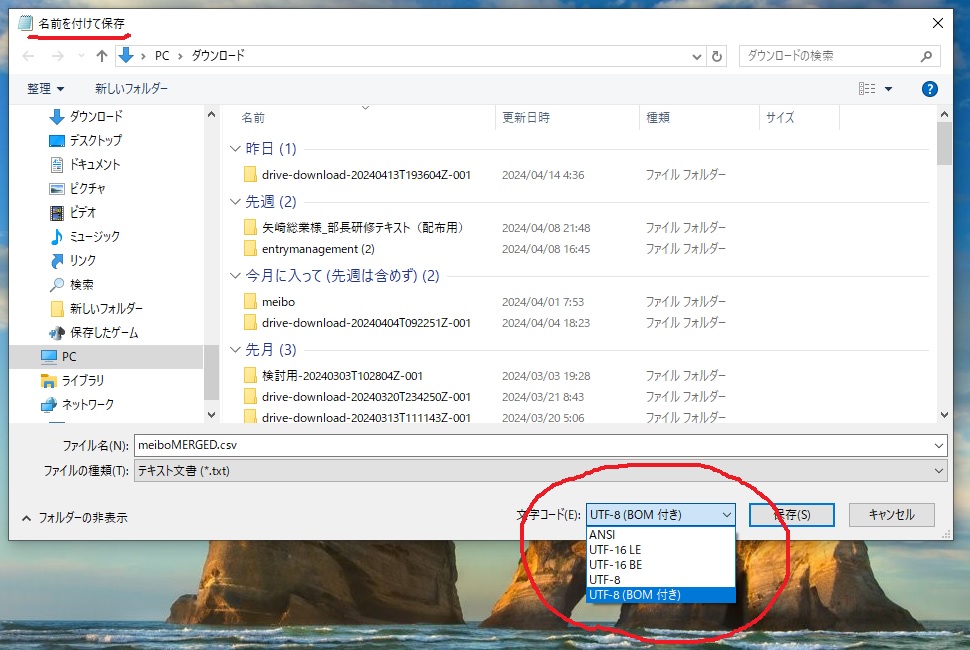Viewport: 970px width, 650px height.
Task: Click the search magnifier icon
Action: tap(926, 56)
